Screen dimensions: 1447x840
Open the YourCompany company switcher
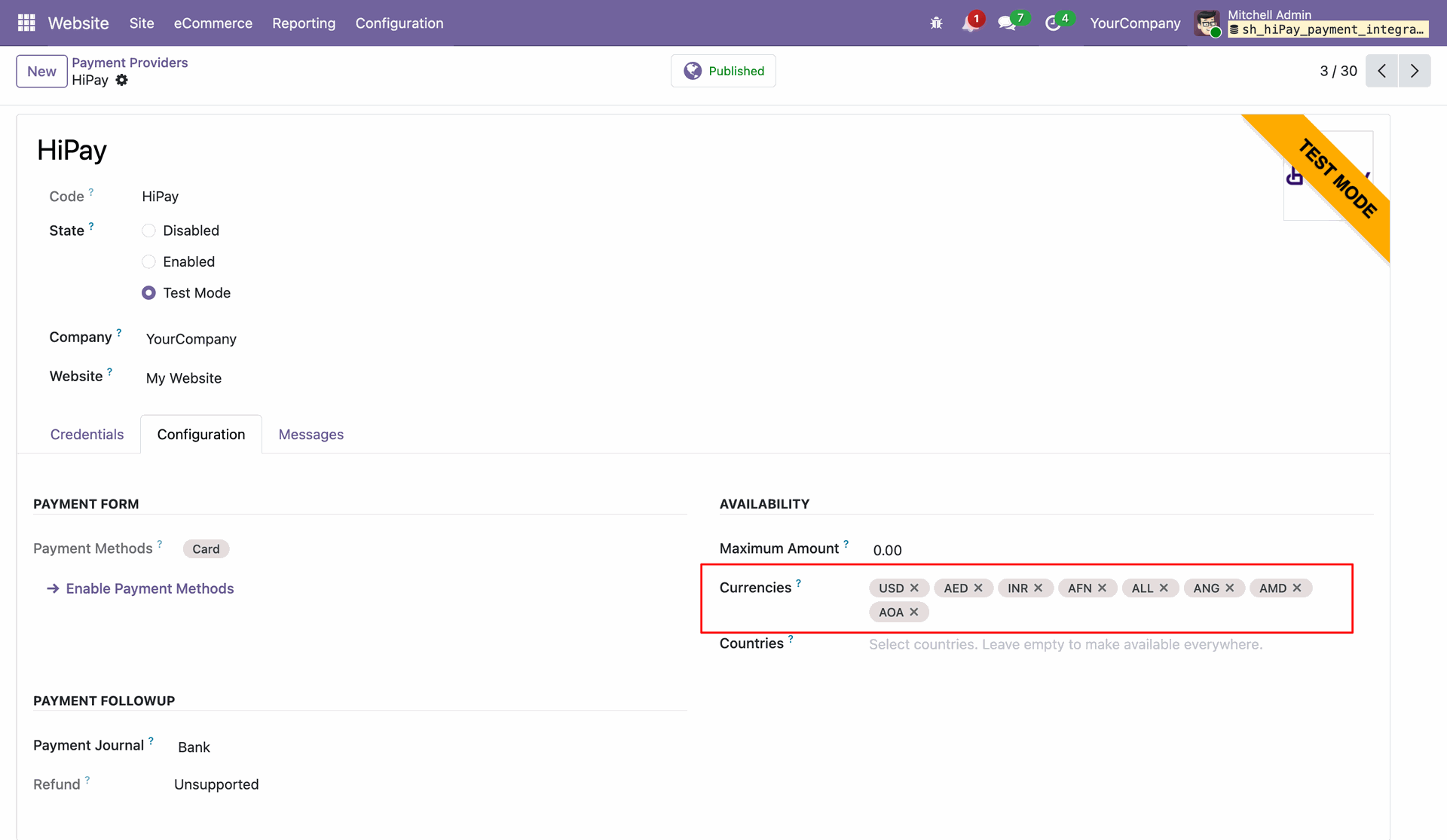coord(1135,23)
